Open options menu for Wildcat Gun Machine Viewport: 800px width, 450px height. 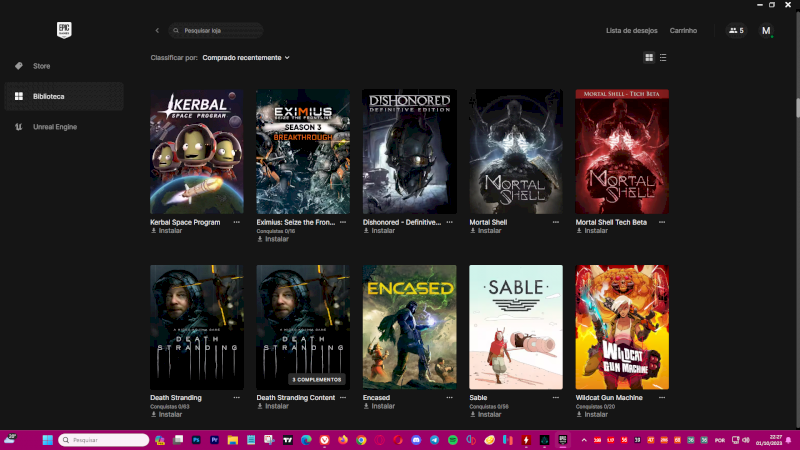(x=663, y=398)
